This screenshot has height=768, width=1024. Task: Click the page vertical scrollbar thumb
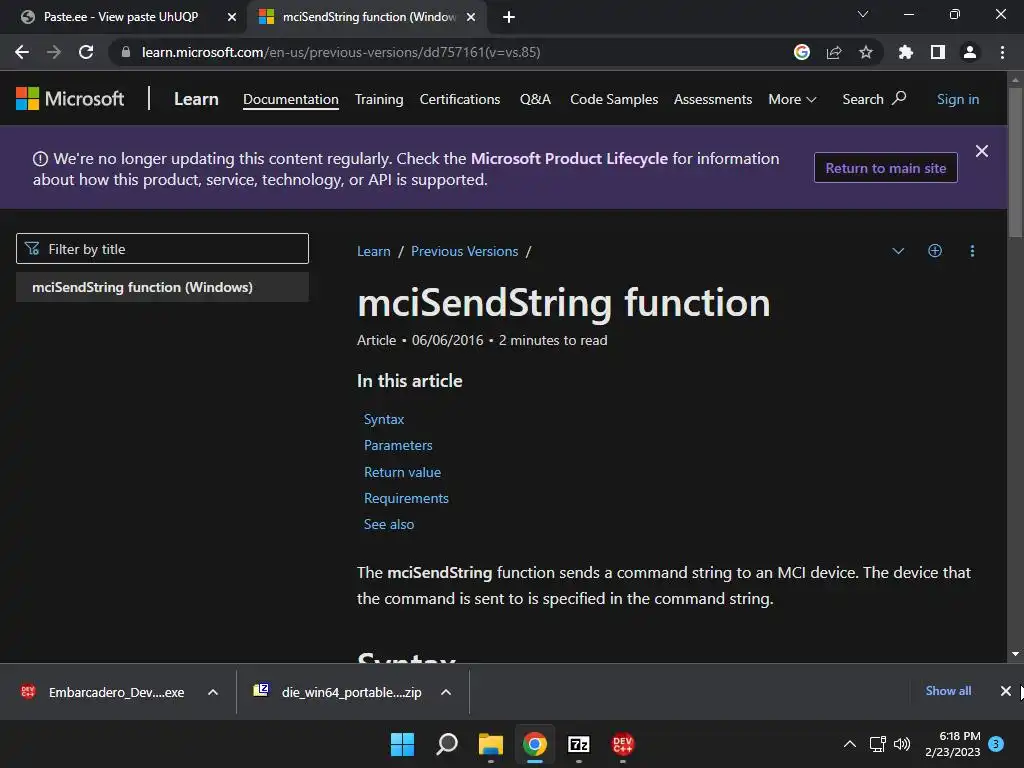click(1015, 163)
